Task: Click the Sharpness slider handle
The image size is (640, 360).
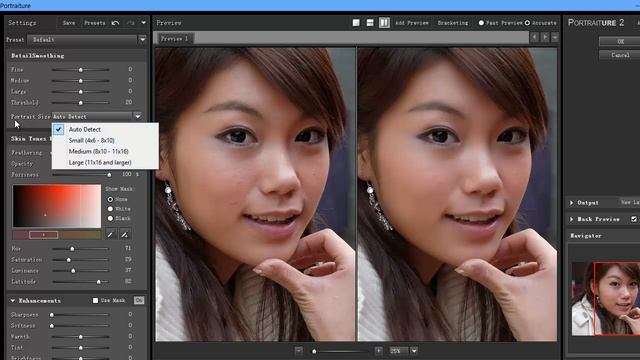Action: click(x=52, y=315)
